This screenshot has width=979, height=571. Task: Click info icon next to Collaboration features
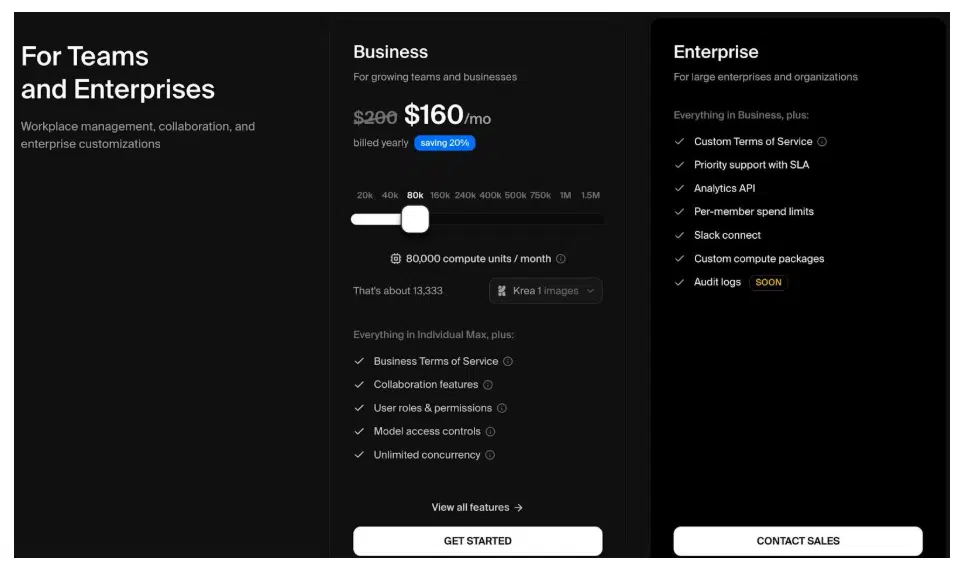pyautogui.click(x=488, y=385)
